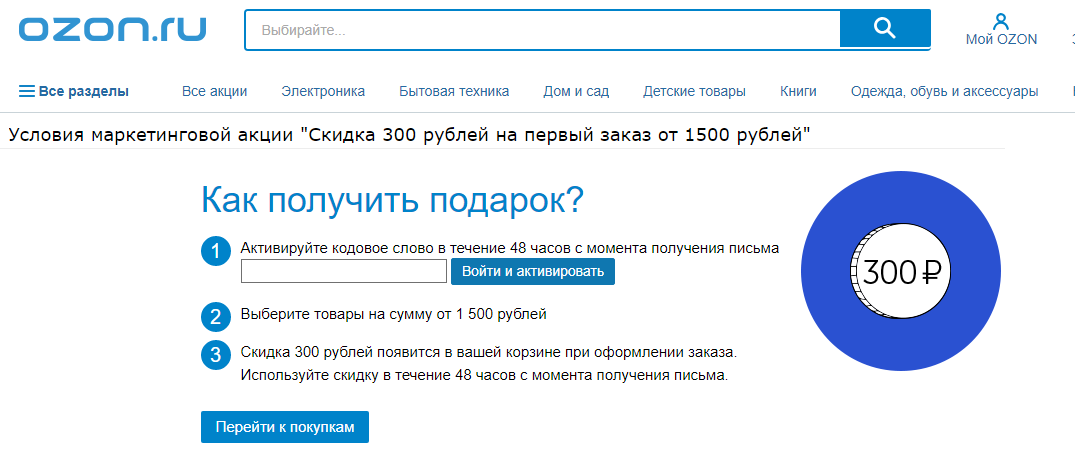Go to the Электроника category

[323, 92]
